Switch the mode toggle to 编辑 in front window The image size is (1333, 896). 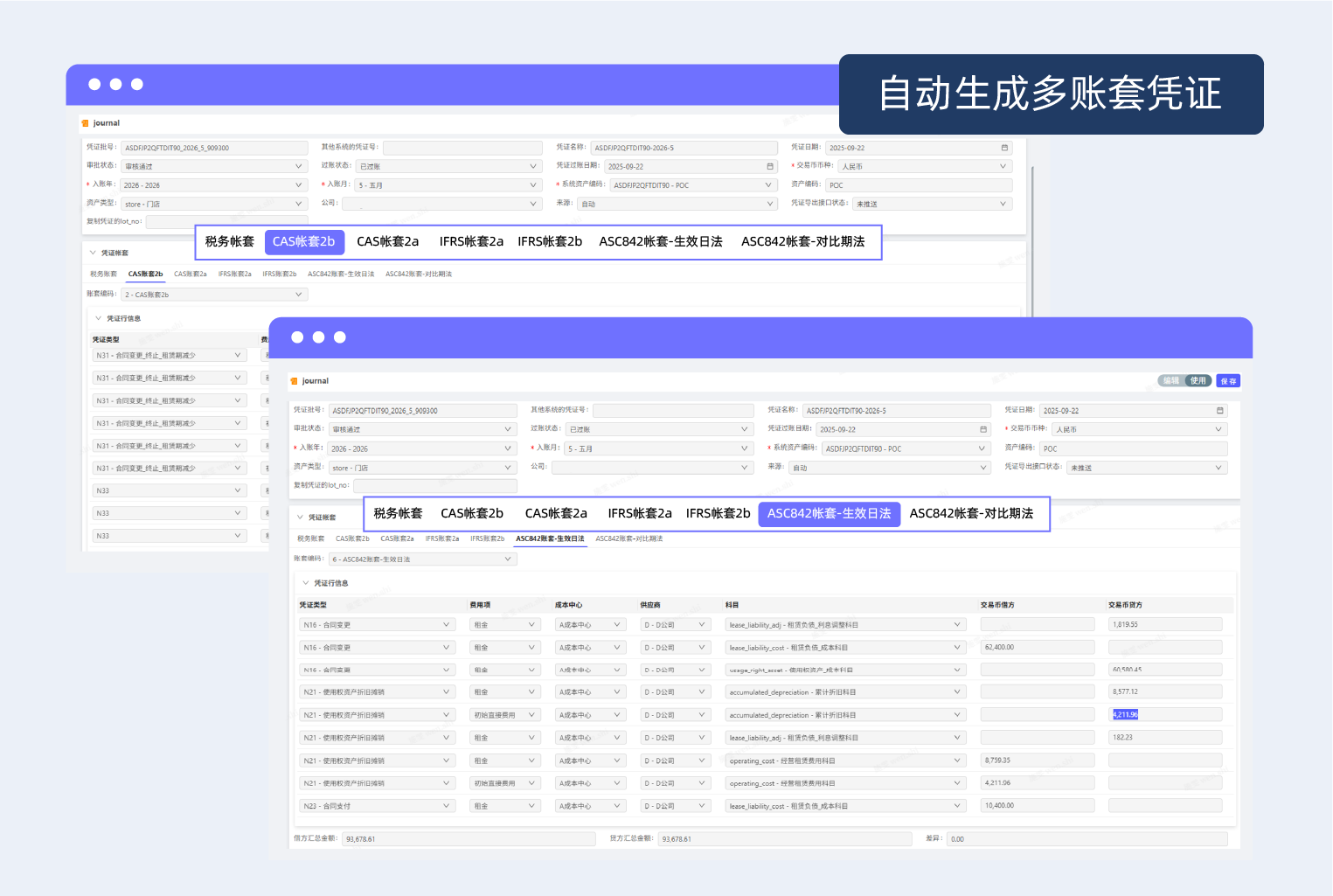pos(1171,380)
